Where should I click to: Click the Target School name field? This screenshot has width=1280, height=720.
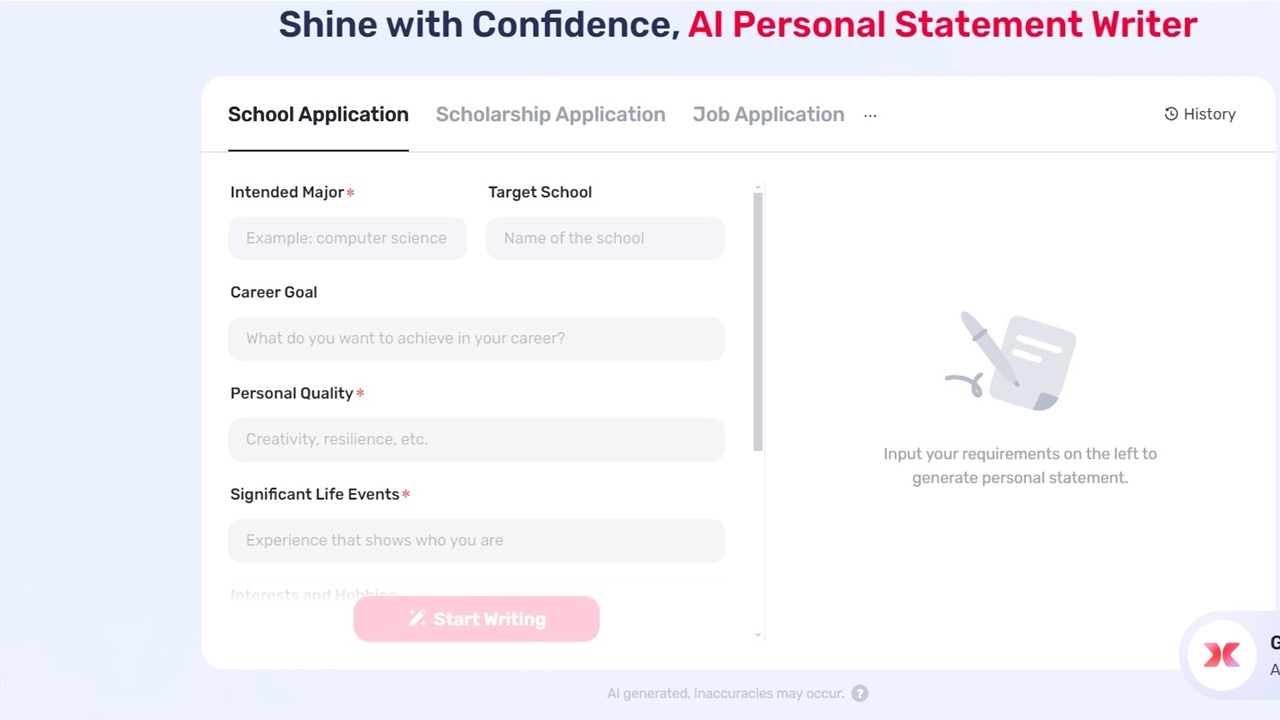click(x=605, y=238)
